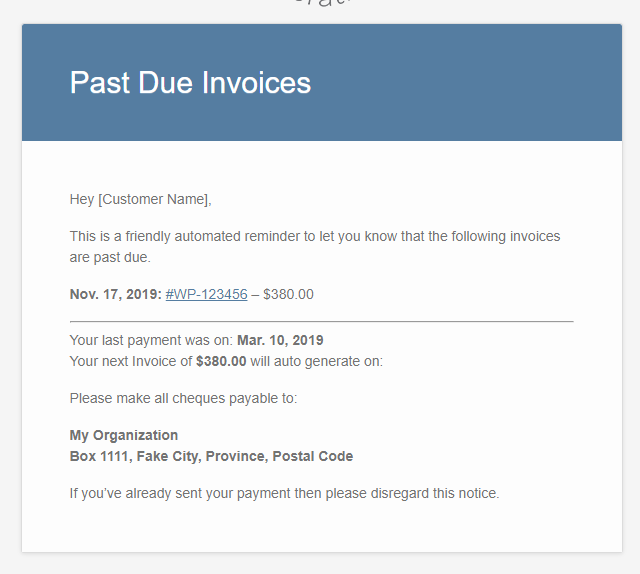The width and height of the screenshot is (640, 574).
Task: Click the 'Your last payment was on' text
Action: 151,340
